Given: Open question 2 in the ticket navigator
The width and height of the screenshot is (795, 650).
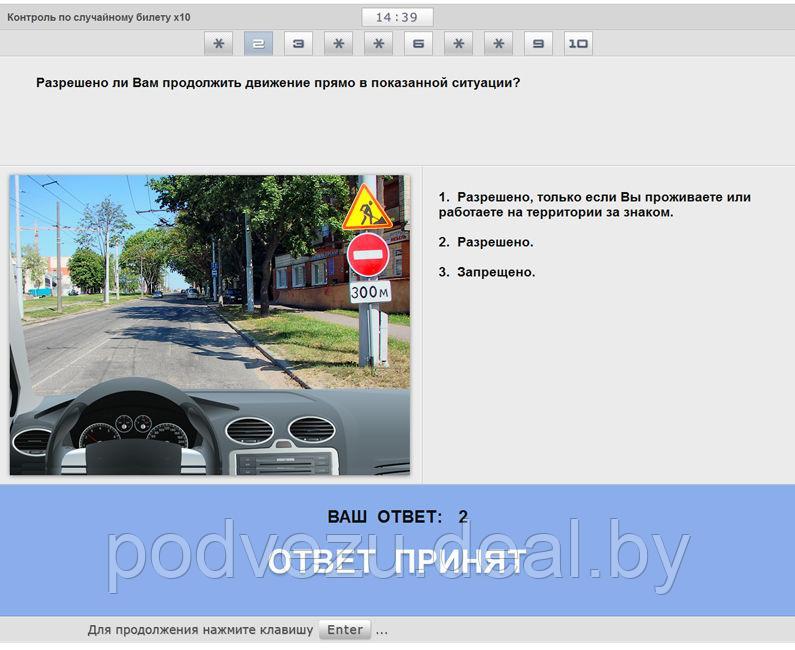Looking at the screenshot, I should 258,43.
